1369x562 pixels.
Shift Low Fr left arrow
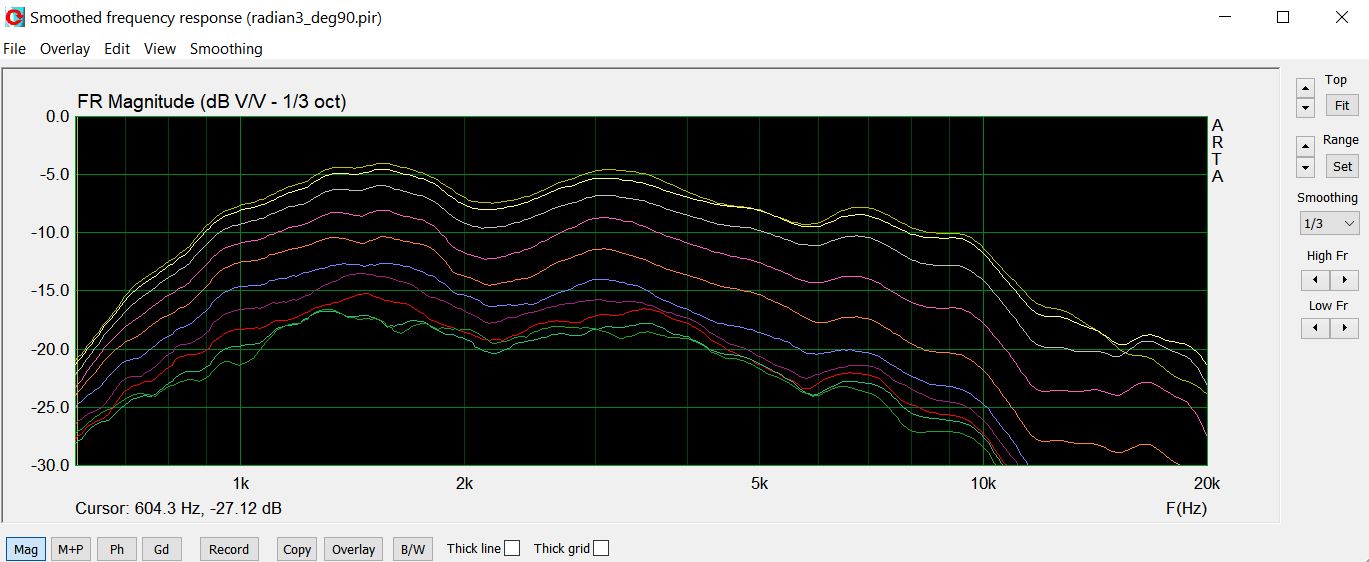[1315, 328]
